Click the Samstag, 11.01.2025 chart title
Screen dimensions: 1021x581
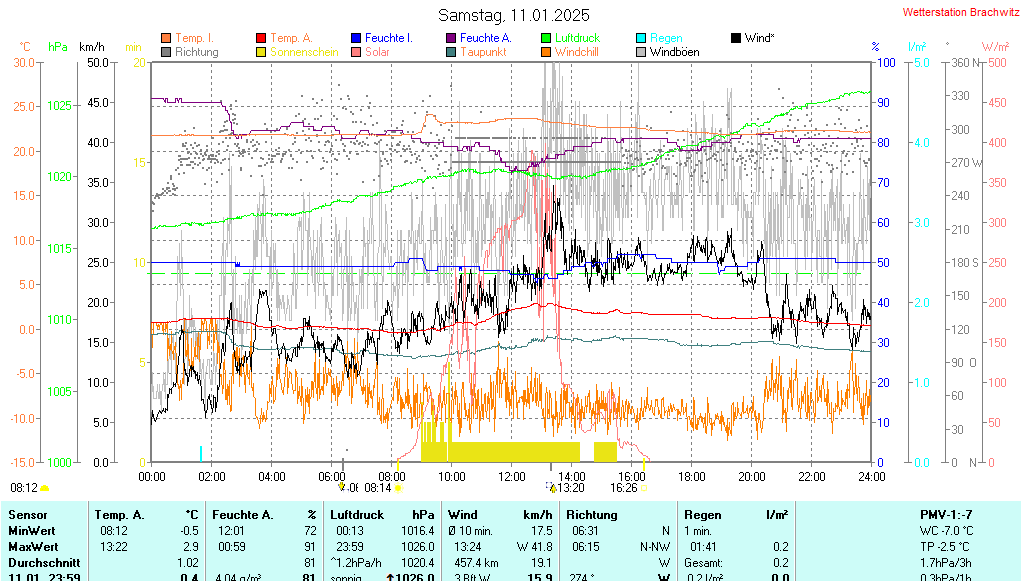coord(514,15)
